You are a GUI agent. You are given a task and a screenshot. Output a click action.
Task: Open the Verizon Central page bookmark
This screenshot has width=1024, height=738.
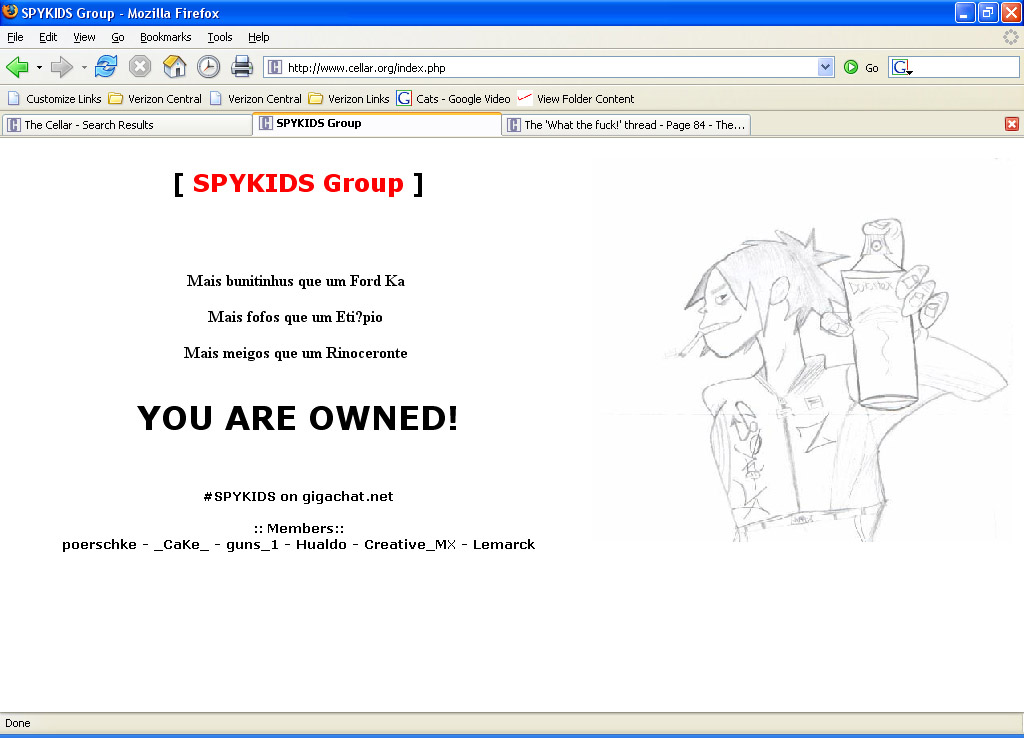click(255, 99)
